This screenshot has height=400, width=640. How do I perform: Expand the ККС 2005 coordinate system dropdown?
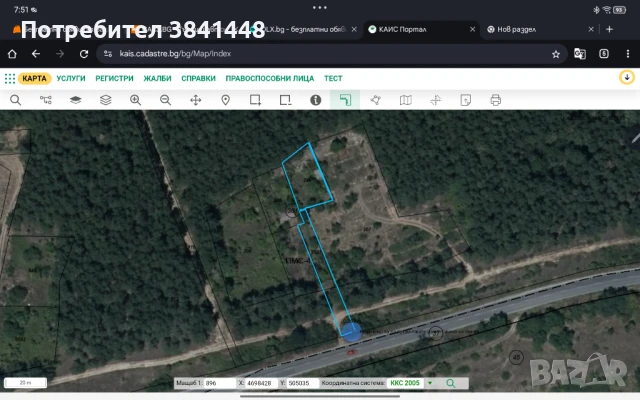click(x=429, y=383)
